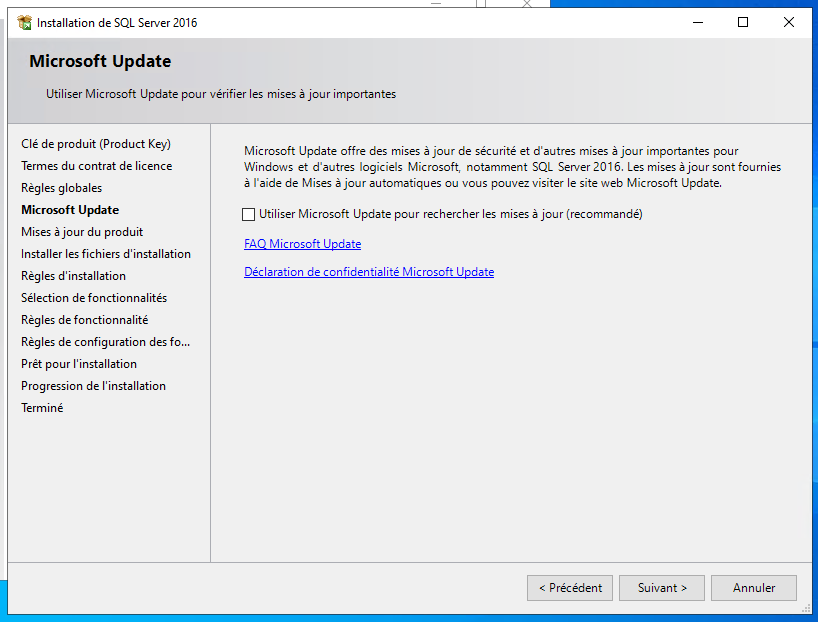Click the SQL Server setup title bar icon
The height and width of the screenshot is (622, 818).
pyautogui.click(x=25, y=22)
